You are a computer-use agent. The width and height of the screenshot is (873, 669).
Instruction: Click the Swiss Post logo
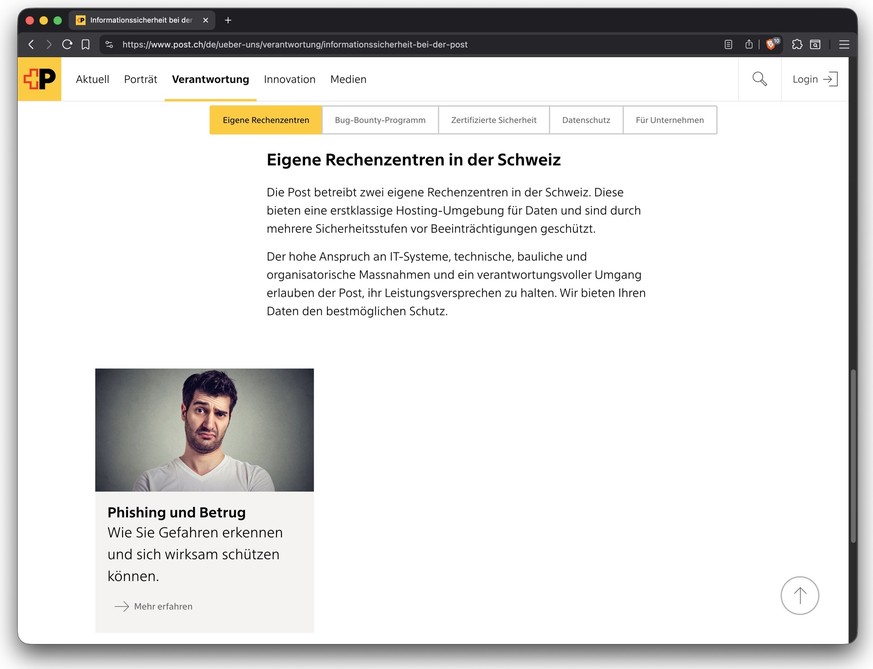click(40, 78)
